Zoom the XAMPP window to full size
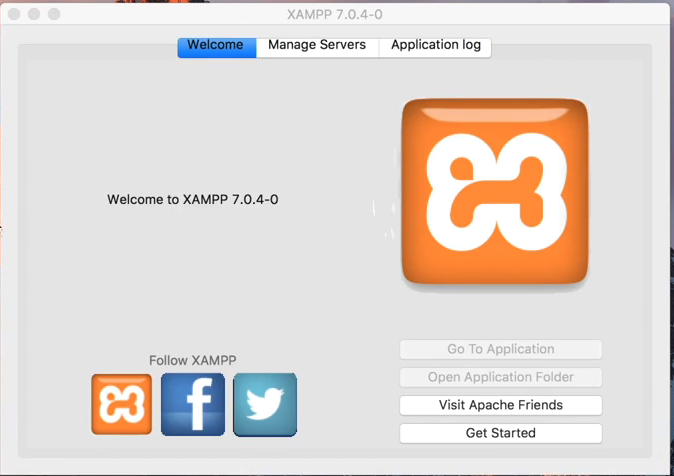 pos(54,15)
